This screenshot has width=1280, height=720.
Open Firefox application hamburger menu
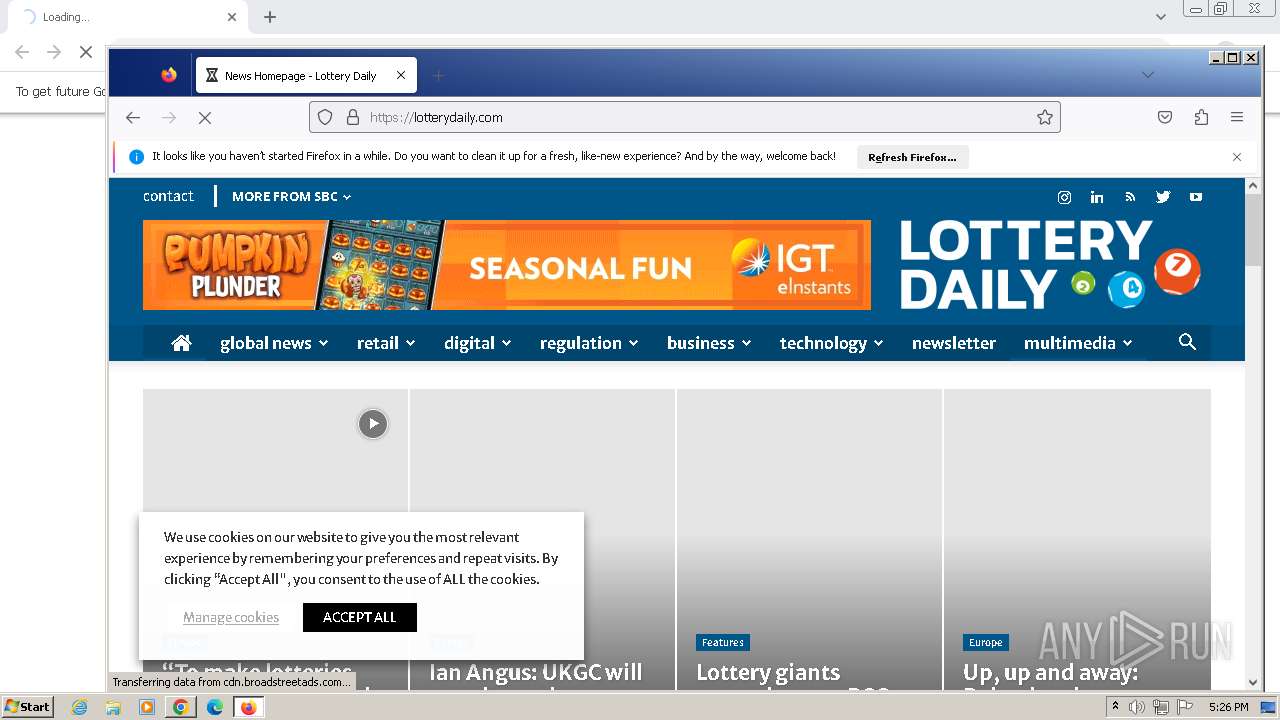(x=1237, y=117)
